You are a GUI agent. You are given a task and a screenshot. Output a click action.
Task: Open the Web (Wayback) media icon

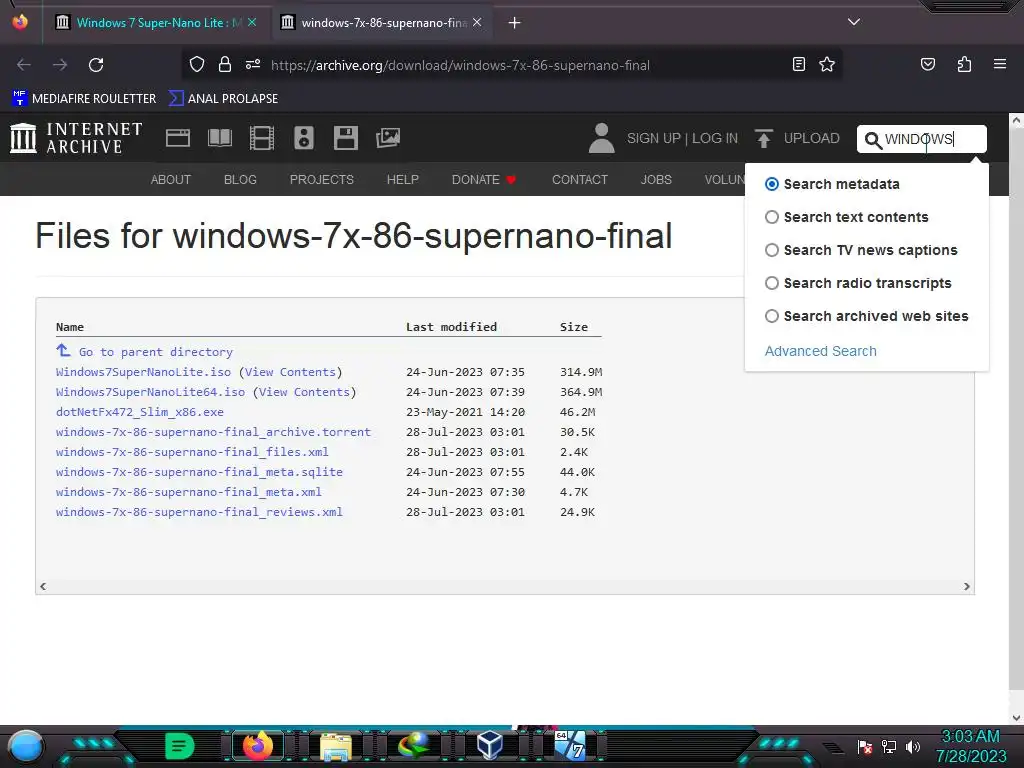(x=178, y=138)
